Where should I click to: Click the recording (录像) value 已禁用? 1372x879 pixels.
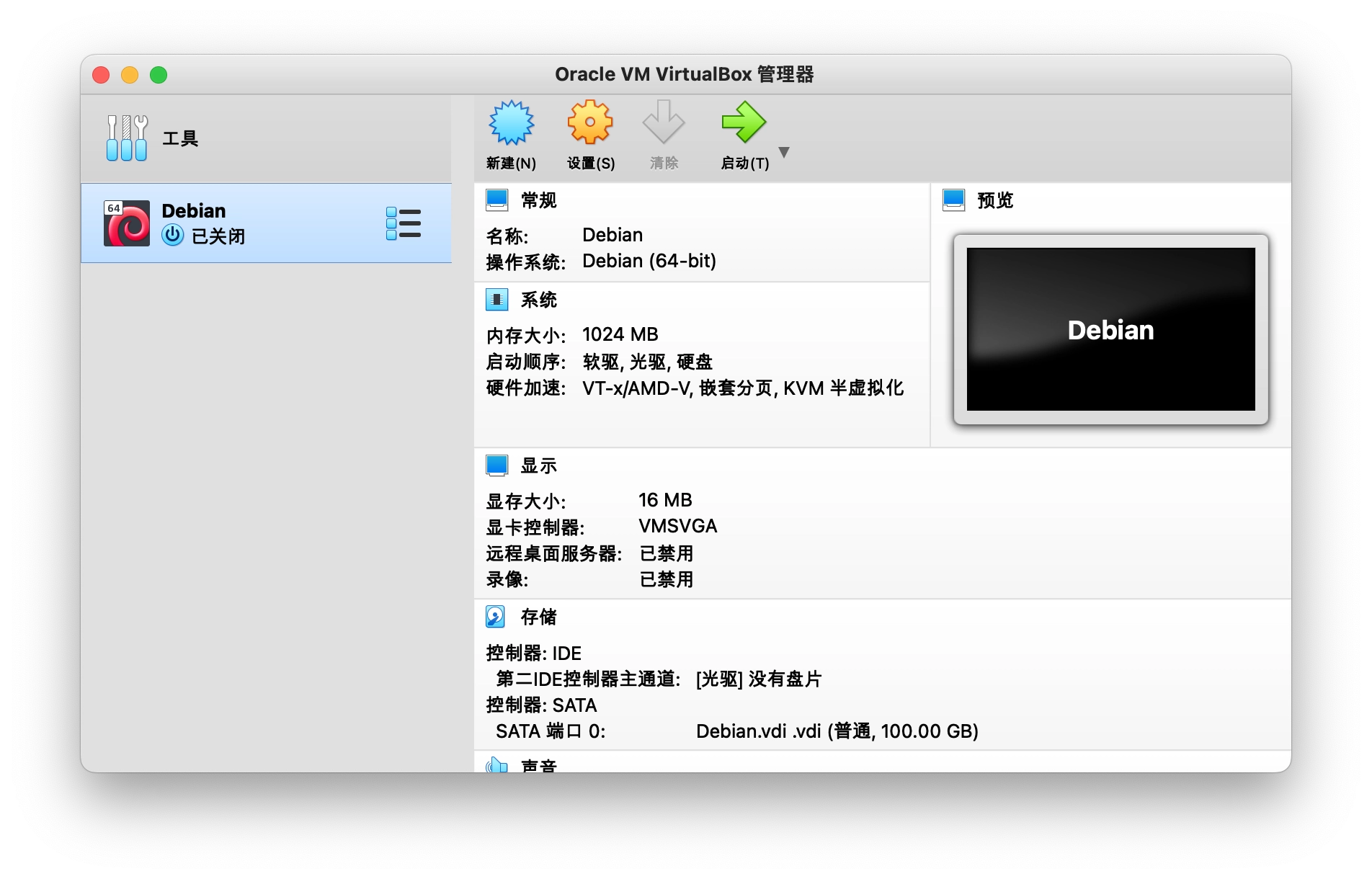[667, 579]
